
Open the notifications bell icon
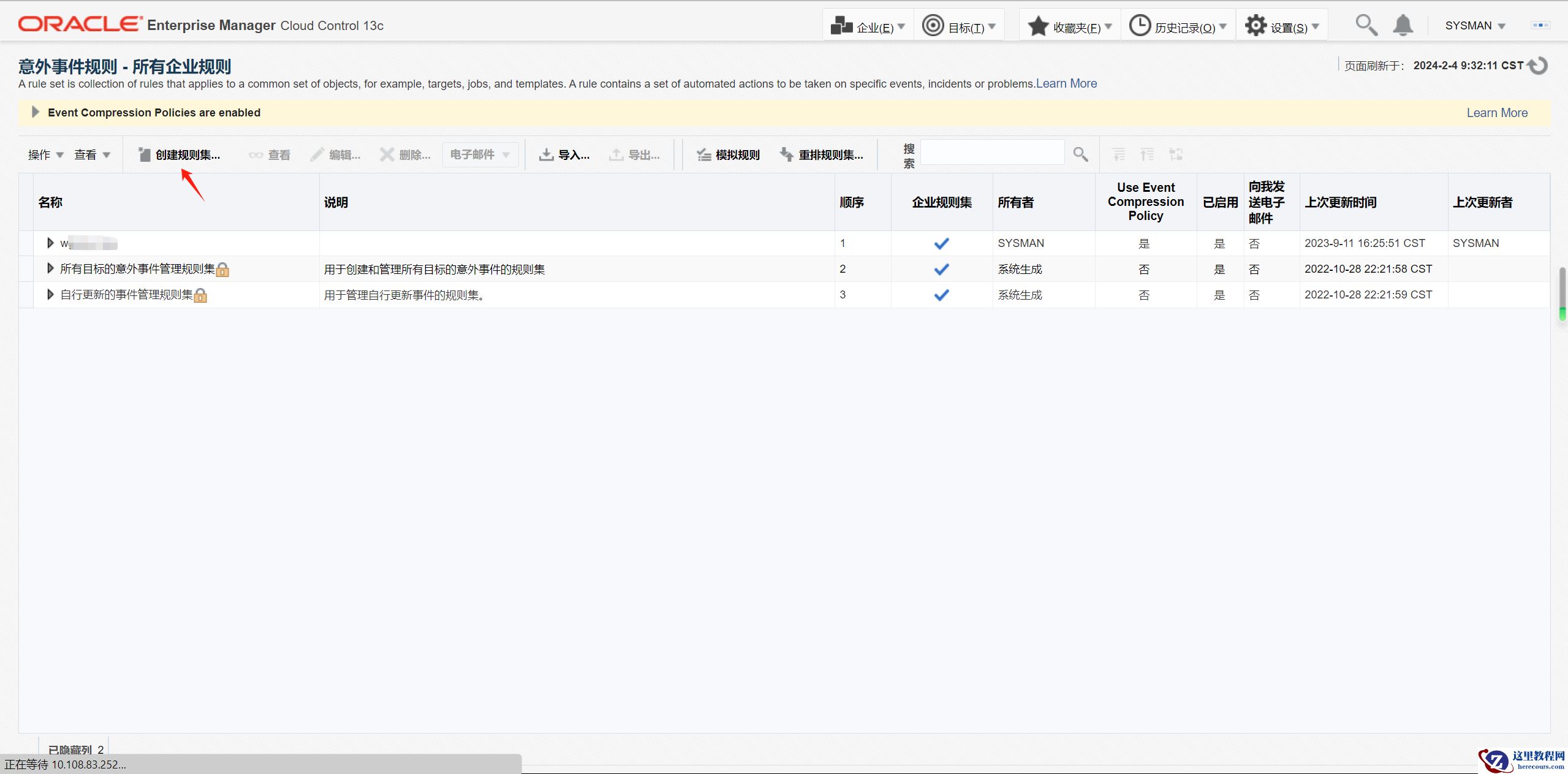1403,26
